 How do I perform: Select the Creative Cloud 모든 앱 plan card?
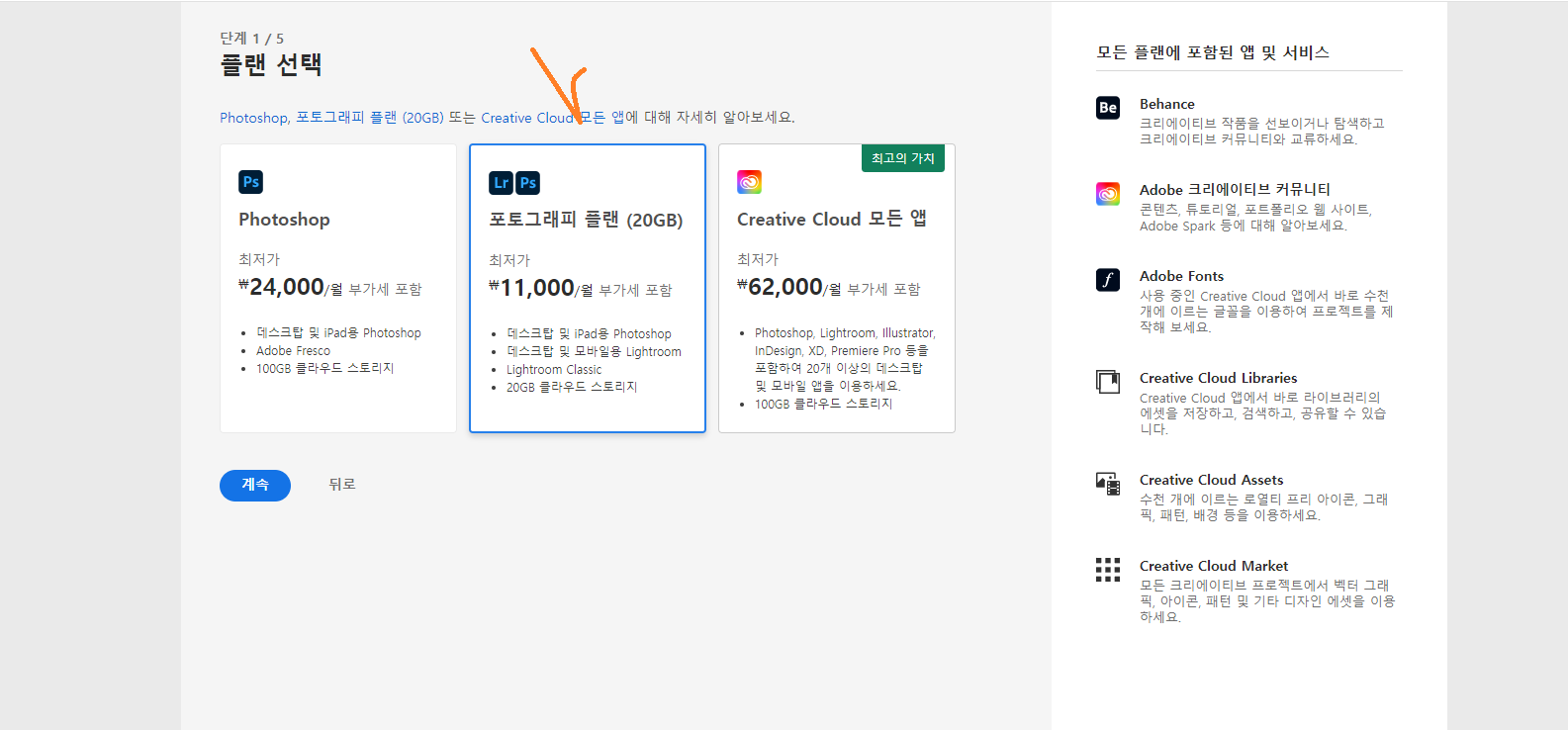[x=837, y=288]
